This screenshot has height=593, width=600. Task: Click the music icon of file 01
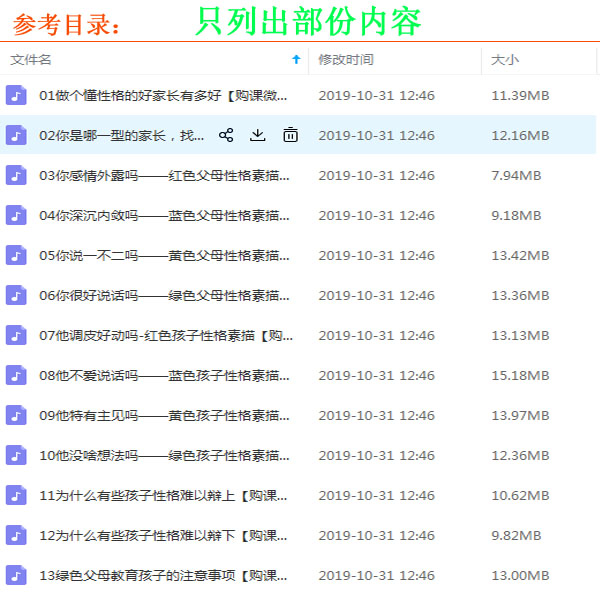(16, 96)
